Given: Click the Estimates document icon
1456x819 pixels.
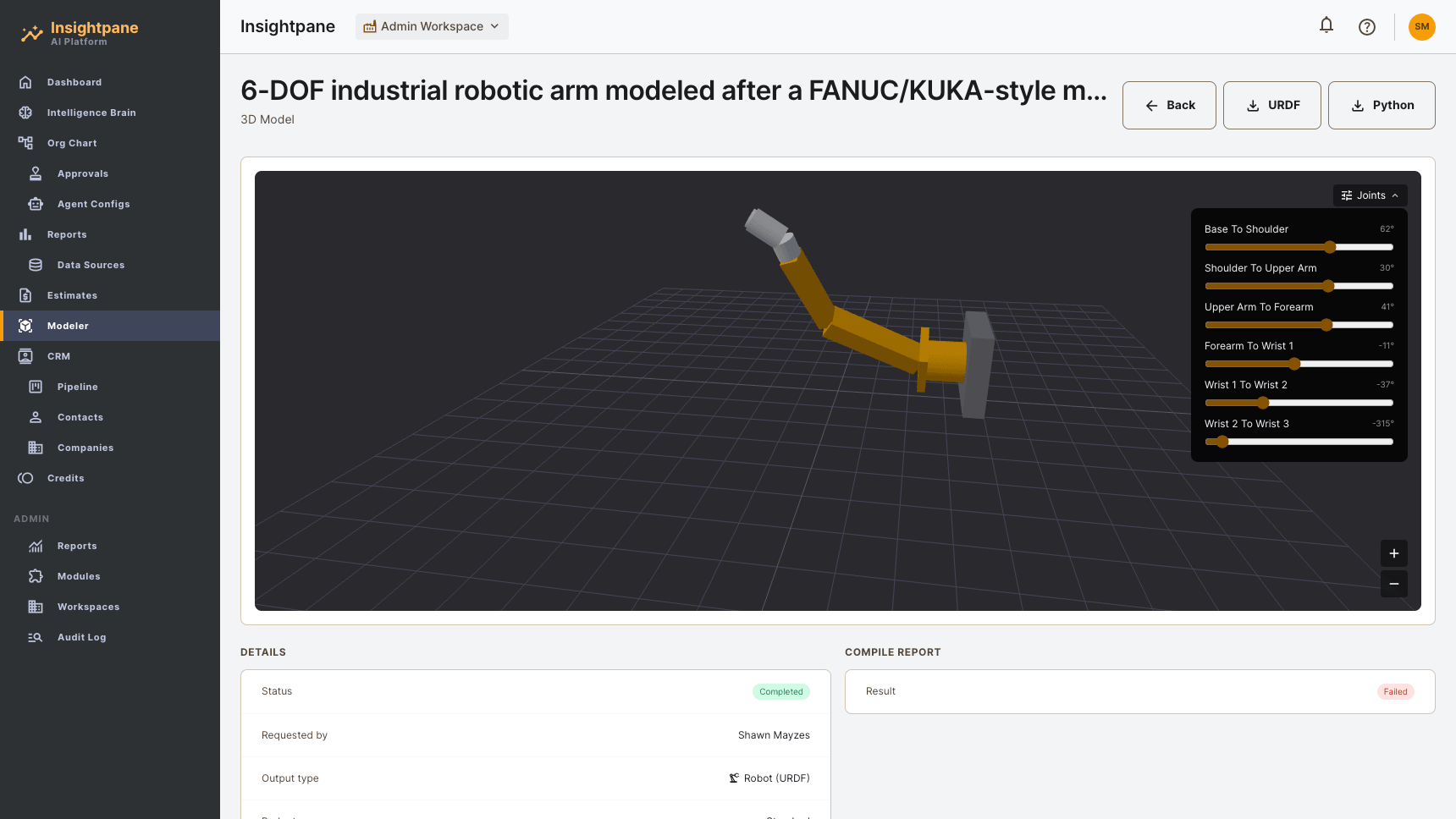Looking at the screenshot, I should coord(25,295).
